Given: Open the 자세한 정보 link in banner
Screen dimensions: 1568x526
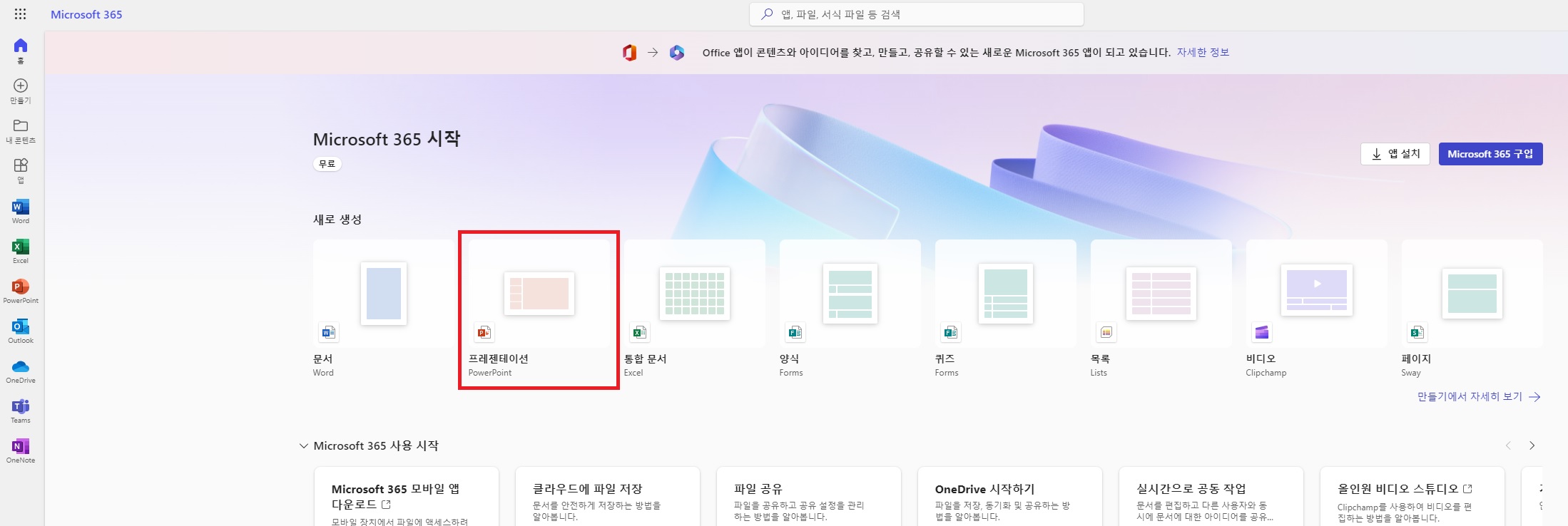Looking at the screenshot, I should (1203, 53).
